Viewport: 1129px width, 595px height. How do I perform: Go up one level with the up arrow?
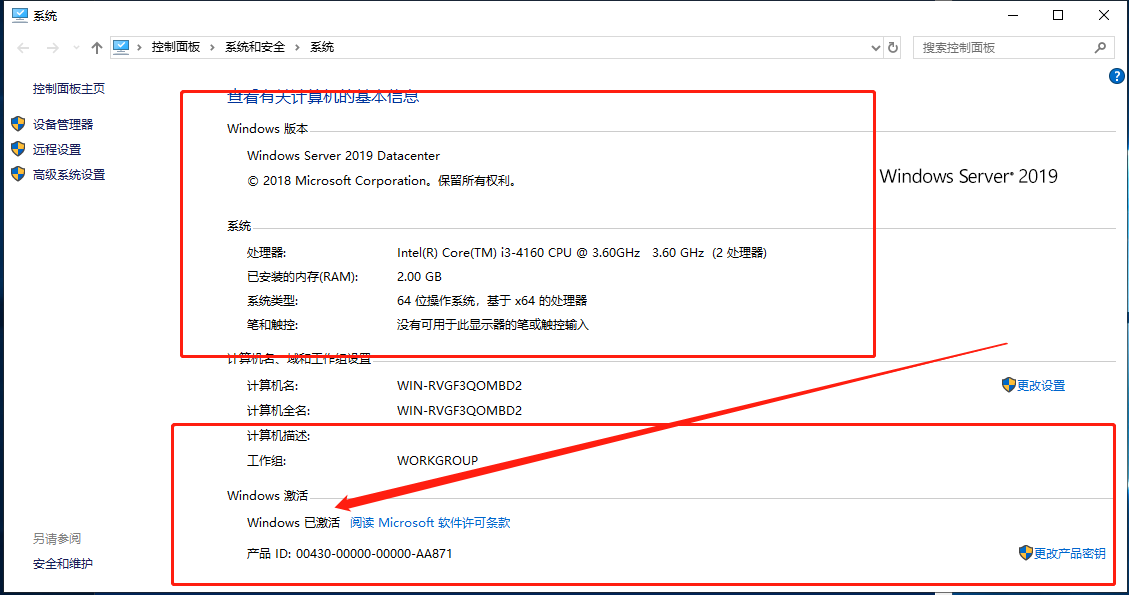(x=96, y=48)
